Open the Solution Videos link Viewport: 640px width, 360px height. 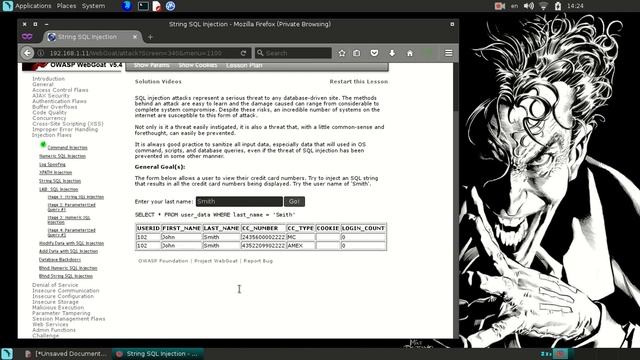158,82
